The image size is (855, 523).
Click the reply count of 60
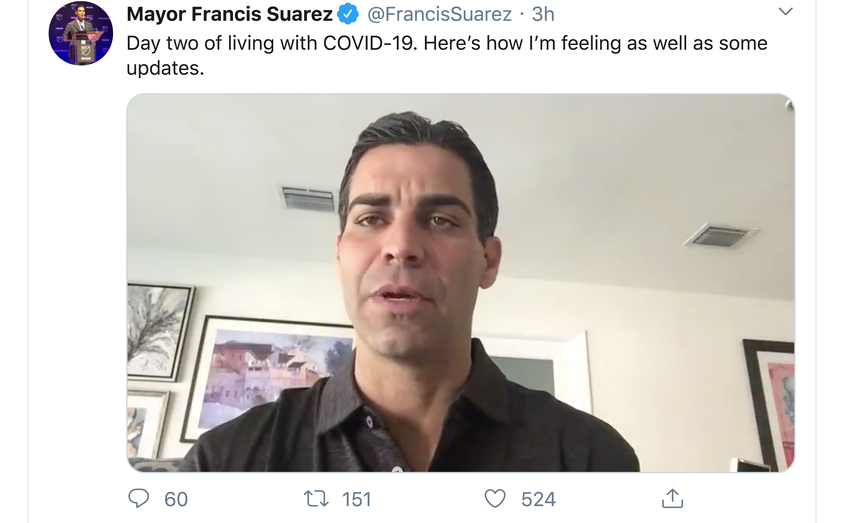(x=176, y=499)
